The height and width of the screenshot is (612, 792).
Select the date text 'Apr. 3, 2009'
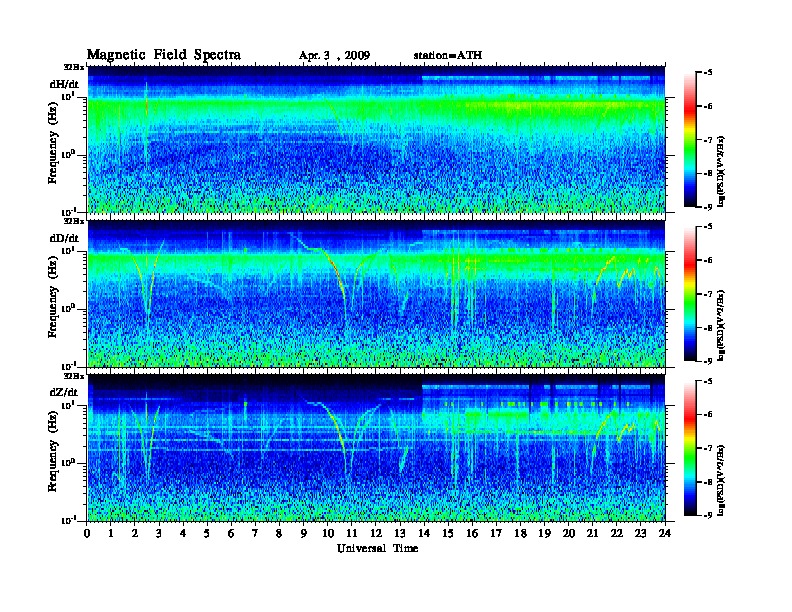pyautogui.click(x=334, y=56)
